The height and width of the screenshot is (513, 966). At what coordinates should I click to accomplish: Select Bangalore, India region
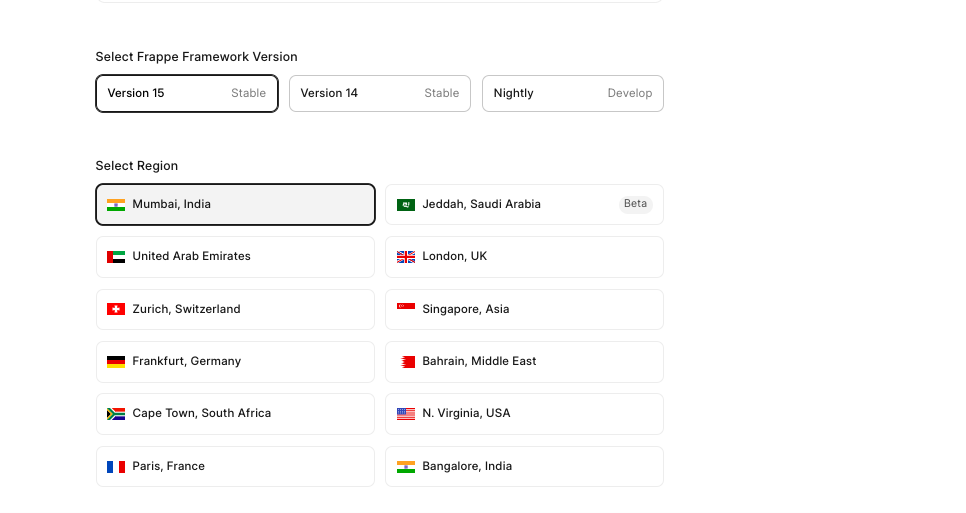pos(524,466)
